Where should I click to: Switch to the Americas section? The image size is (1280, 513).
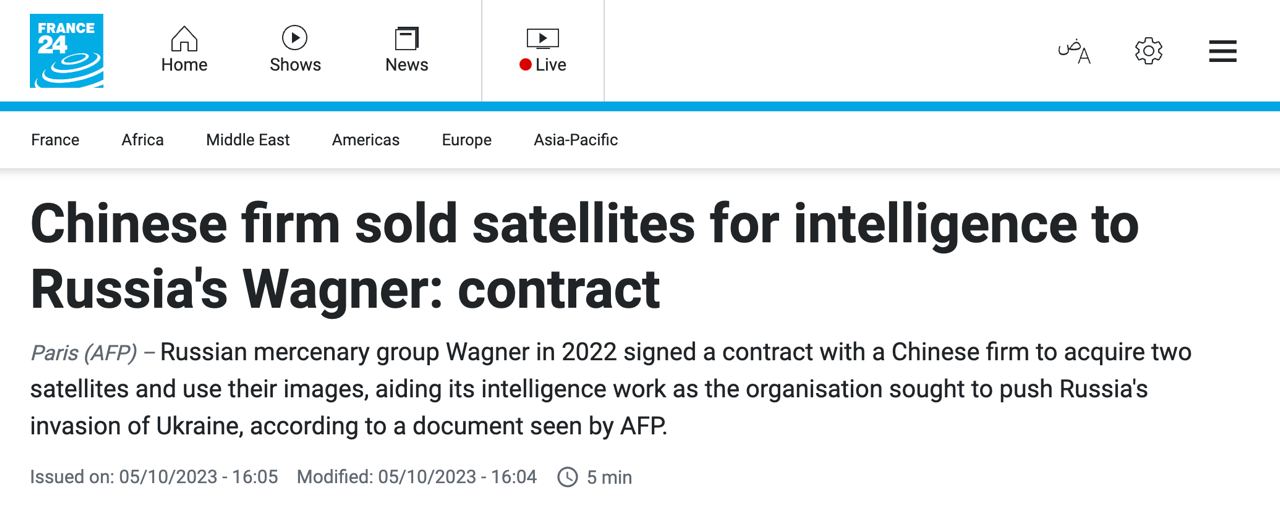click(366, 140)
